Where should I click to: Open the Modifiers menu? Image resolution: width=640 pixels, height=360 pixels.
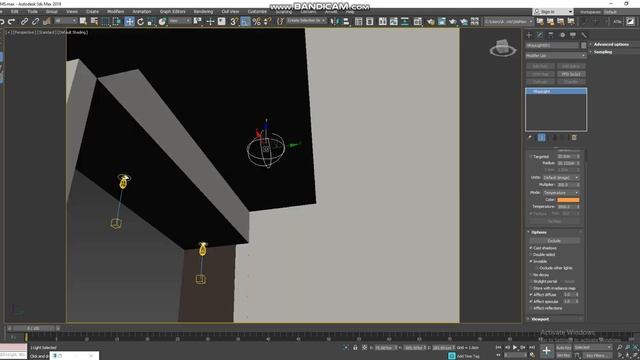(x=116, y=11)
